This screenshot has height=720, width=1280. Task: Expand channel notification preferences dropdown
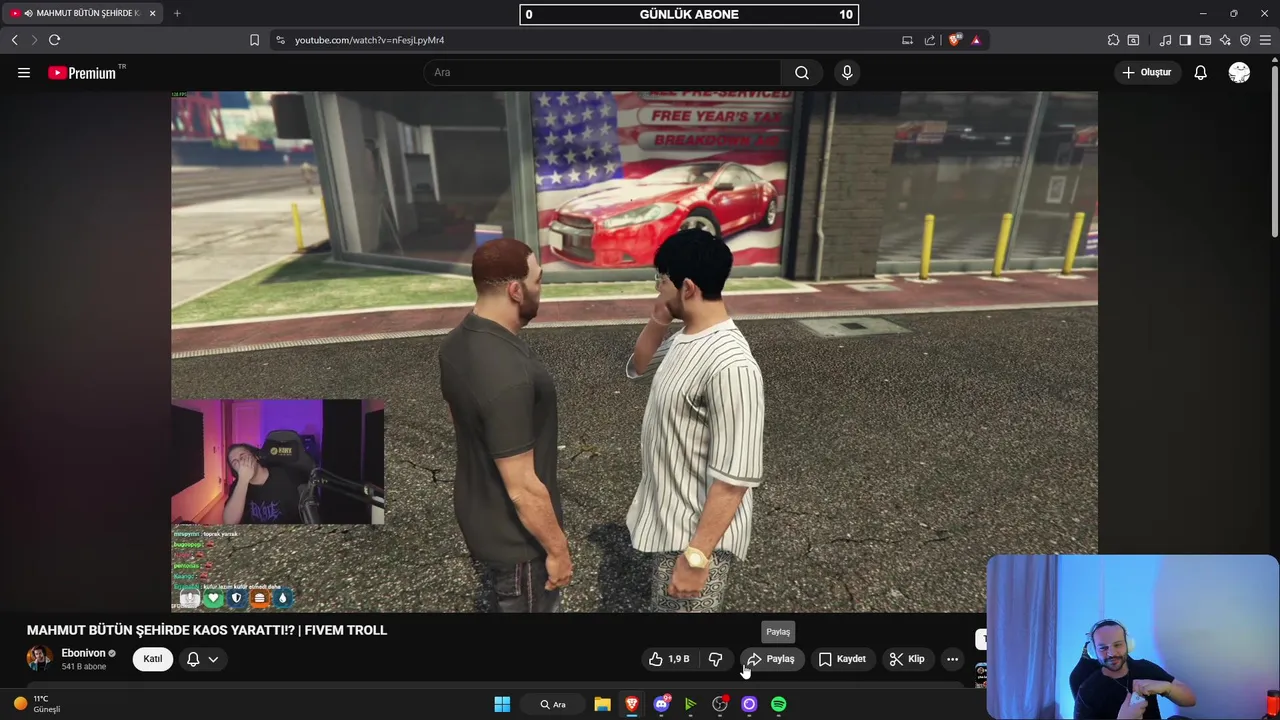click(x=203, y=659)
